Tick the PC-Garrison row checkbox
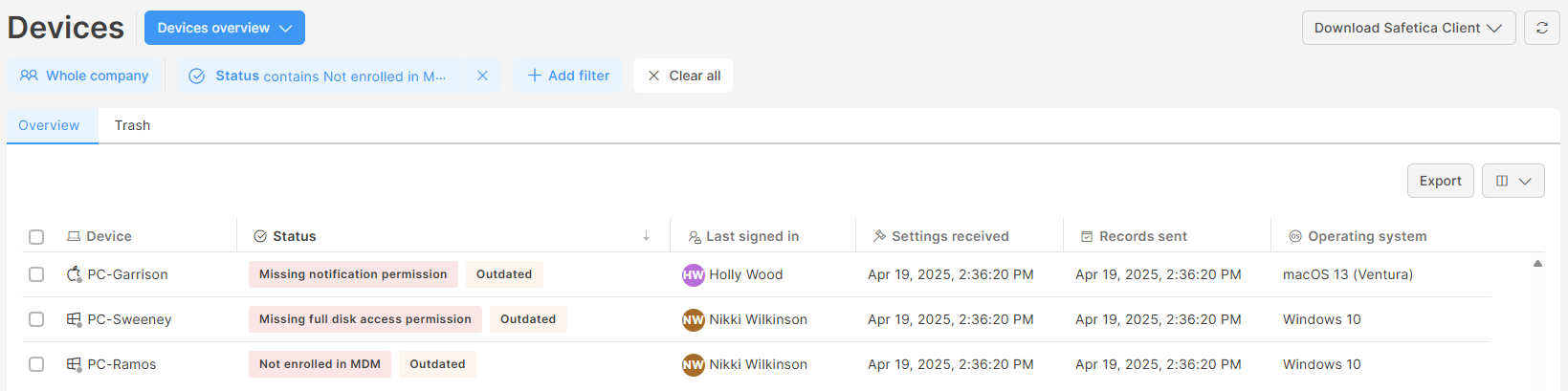1568x391 pixels. pos(36,274)
